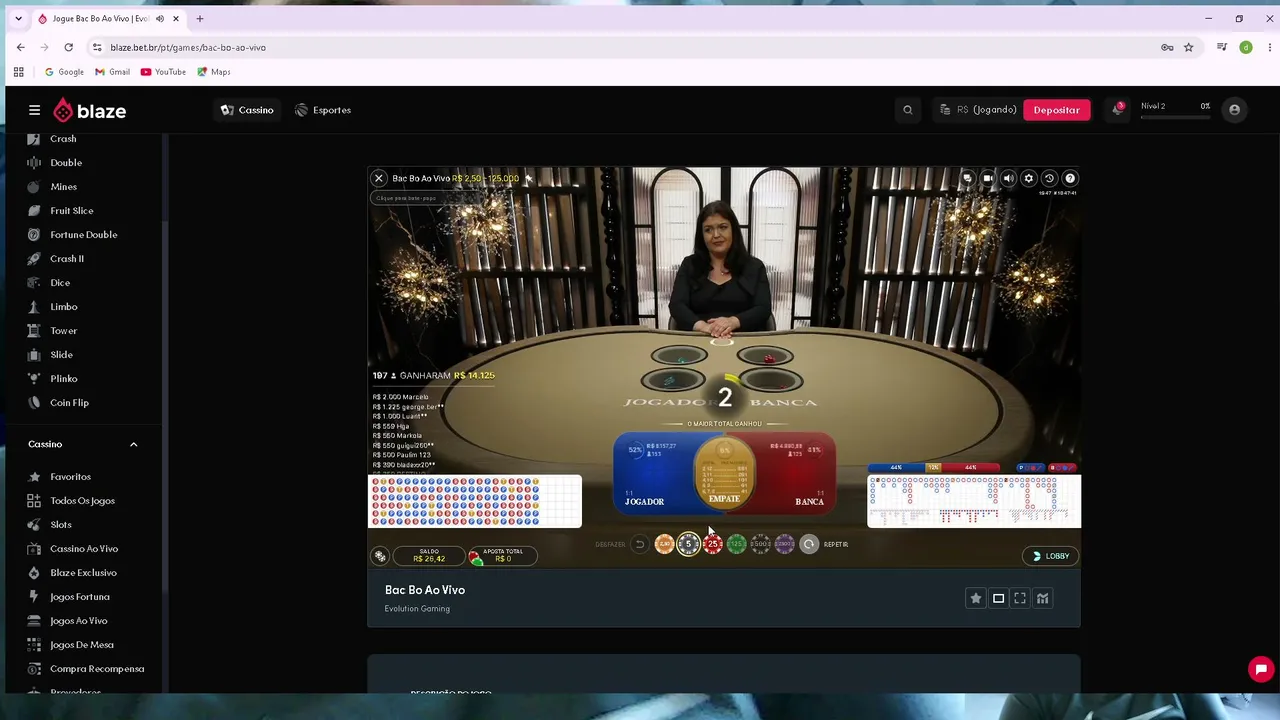Image resolution: width=1280 pixels, height=720 pixels.
Task: Select the 2,50 orange chip
Action: [x=664, y=544]
